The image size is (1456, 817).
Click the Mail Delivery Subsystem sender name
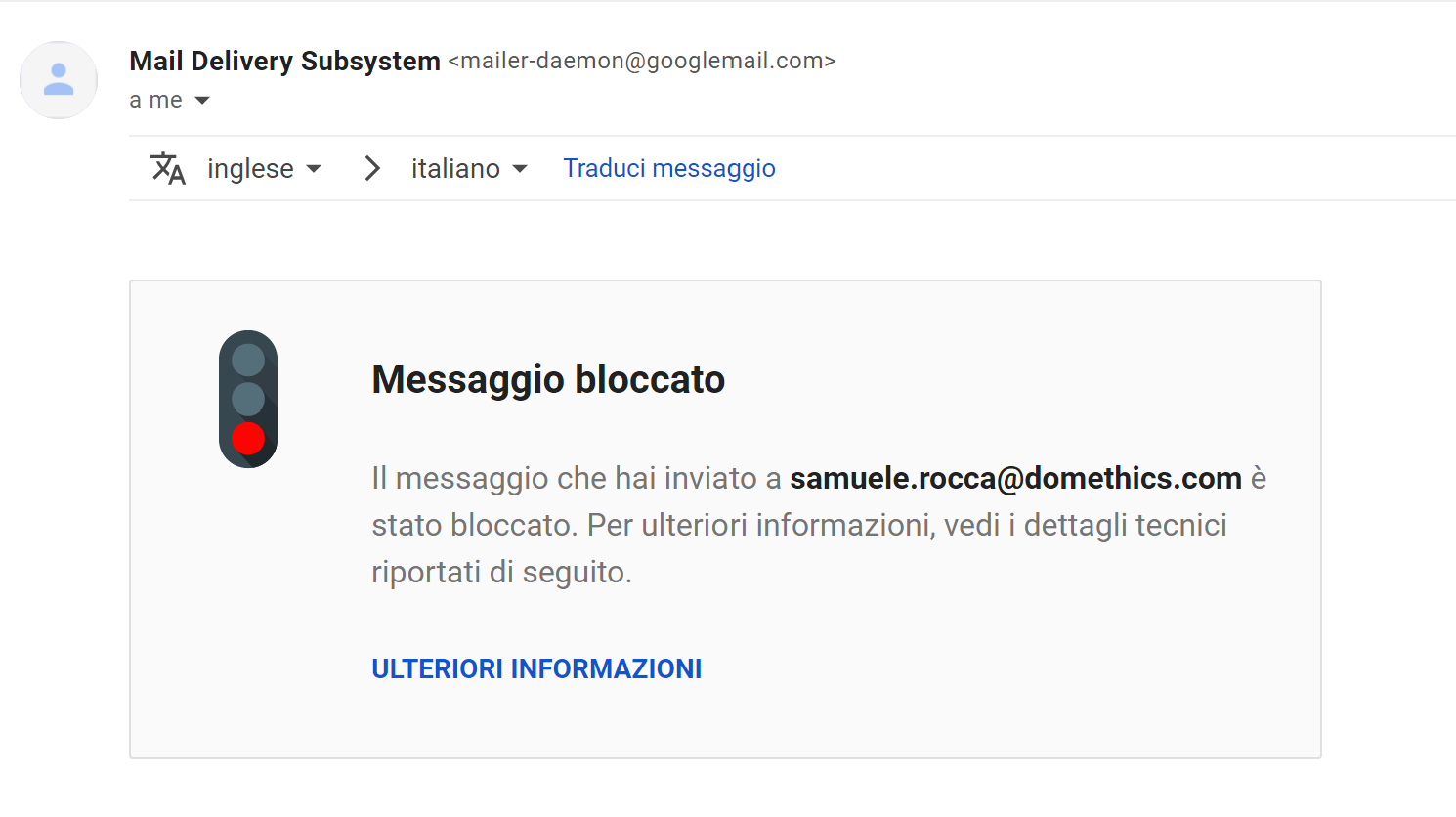[x=284, y=61]
